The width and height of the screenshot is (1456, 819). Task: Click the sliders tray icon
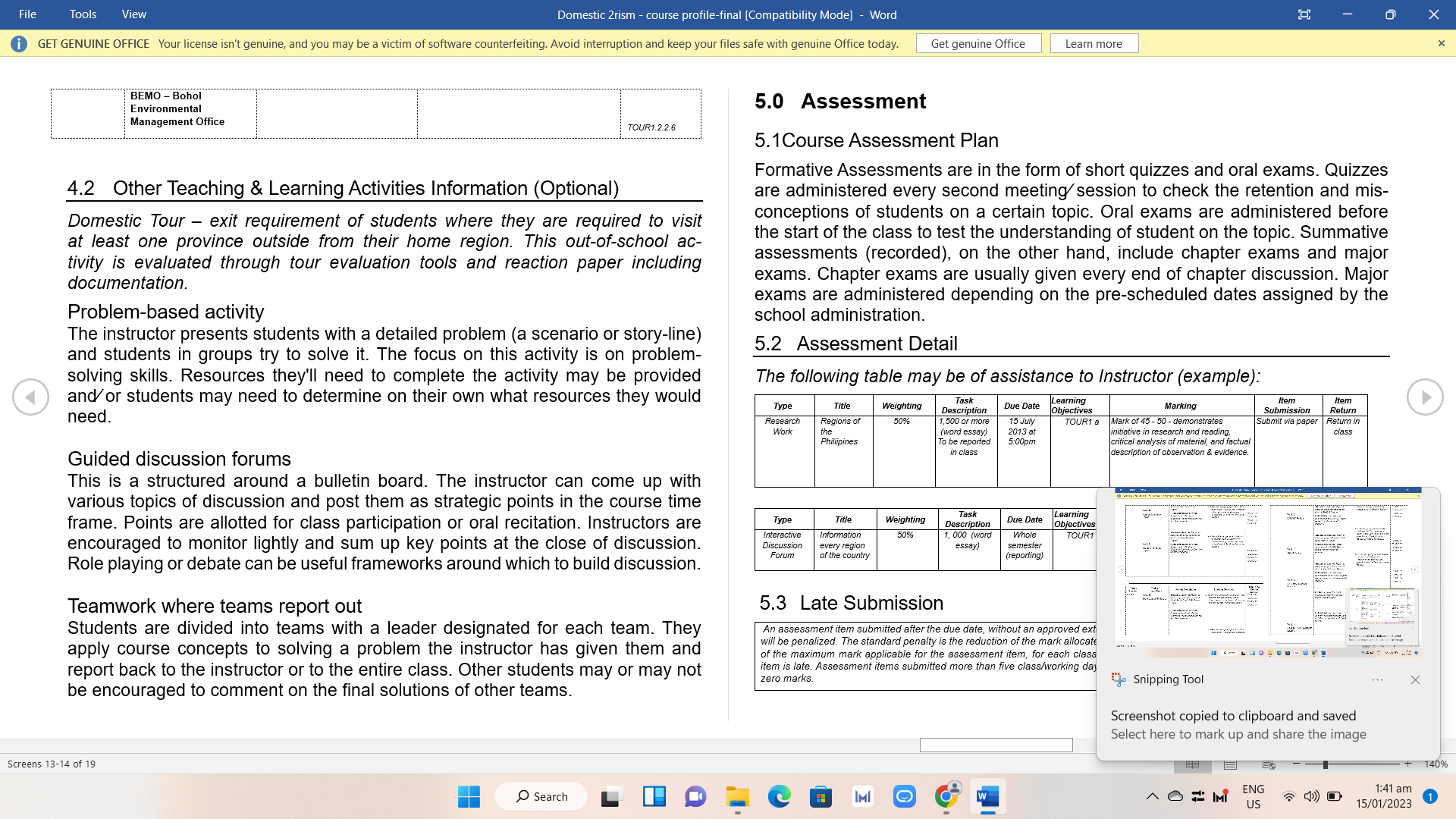click(1198, 796)
